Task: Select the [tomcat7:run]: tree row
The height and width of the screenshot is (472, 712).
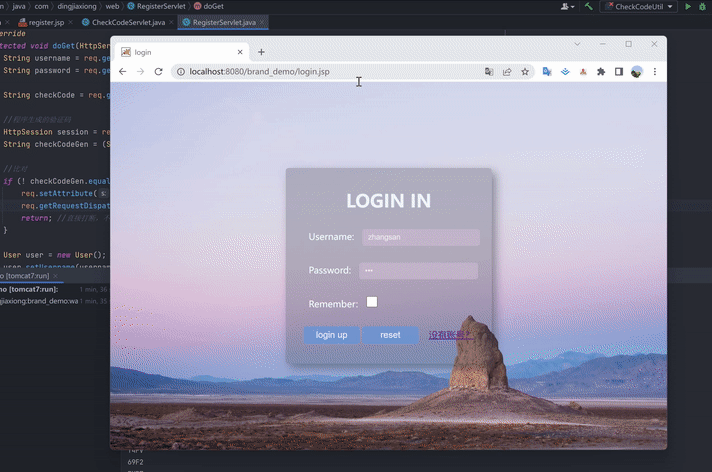Action: point(54,289)
